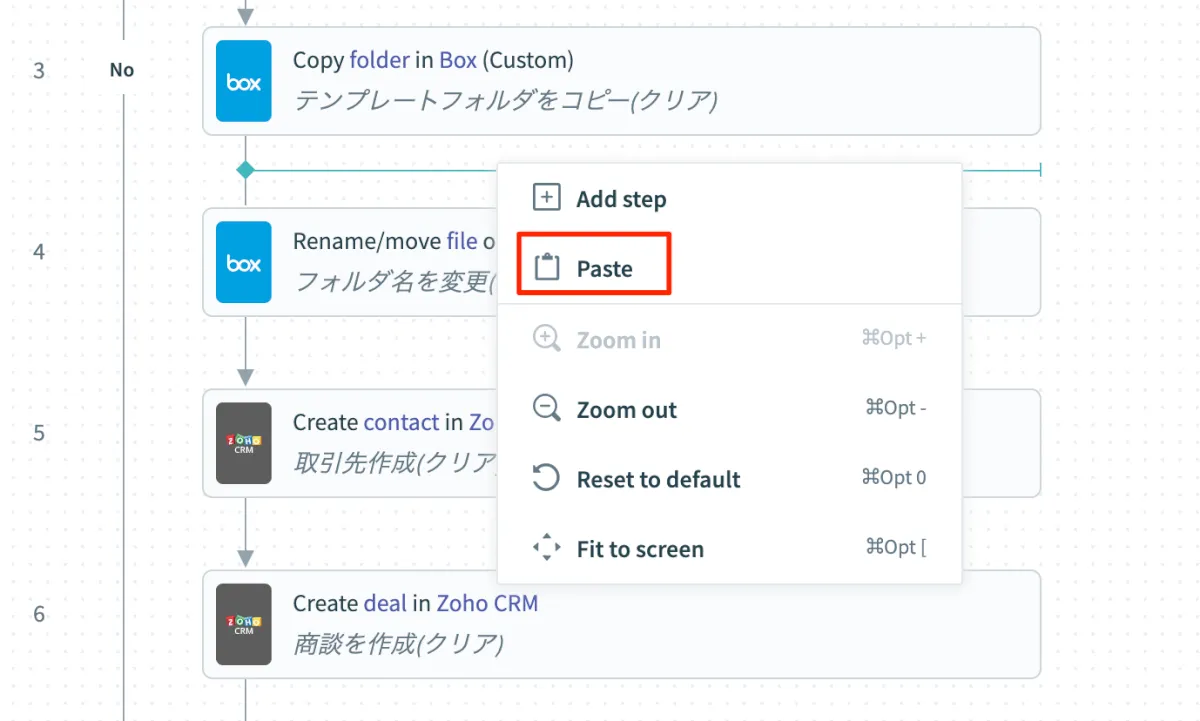The image size is (1200, 721).
Task: Choose Fit to screen menu entry
Action: (x=640, y=549)
